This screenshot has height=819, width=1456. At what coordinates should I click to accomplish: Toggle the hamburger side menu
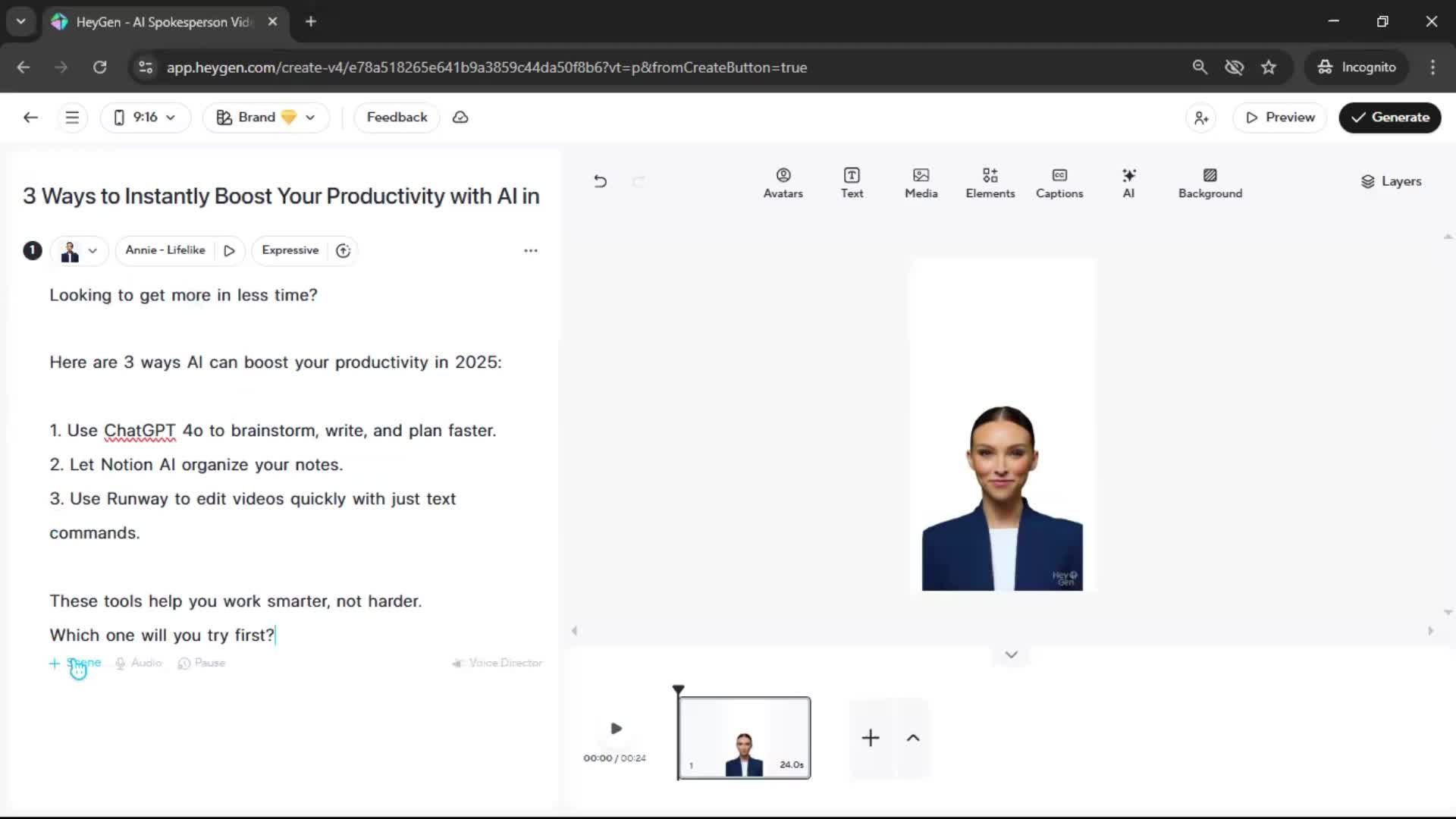point(72,118)
